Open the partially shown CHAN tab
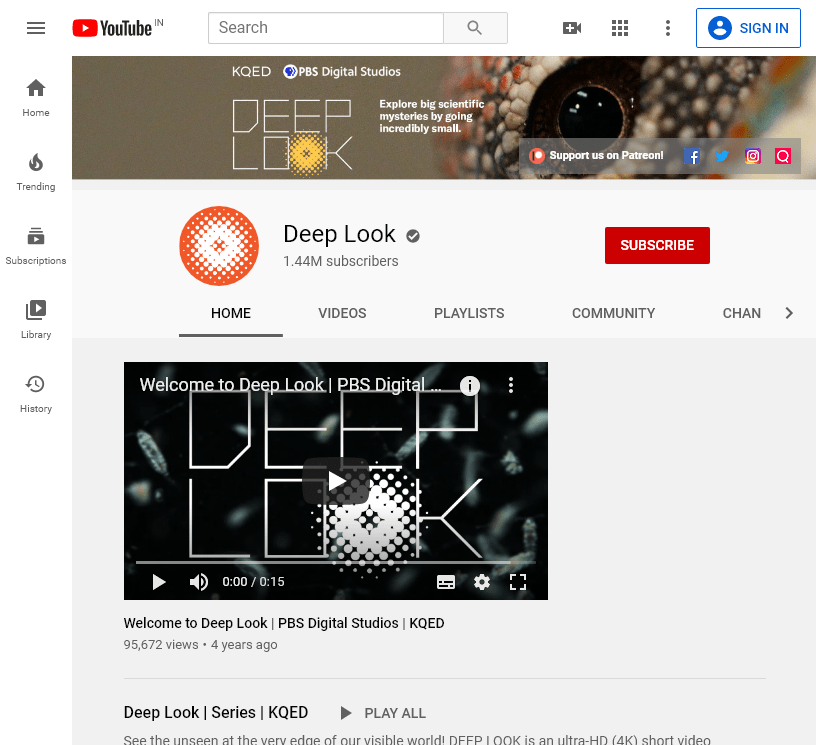The width and height of the screenshot is (816, 745). 742,313
